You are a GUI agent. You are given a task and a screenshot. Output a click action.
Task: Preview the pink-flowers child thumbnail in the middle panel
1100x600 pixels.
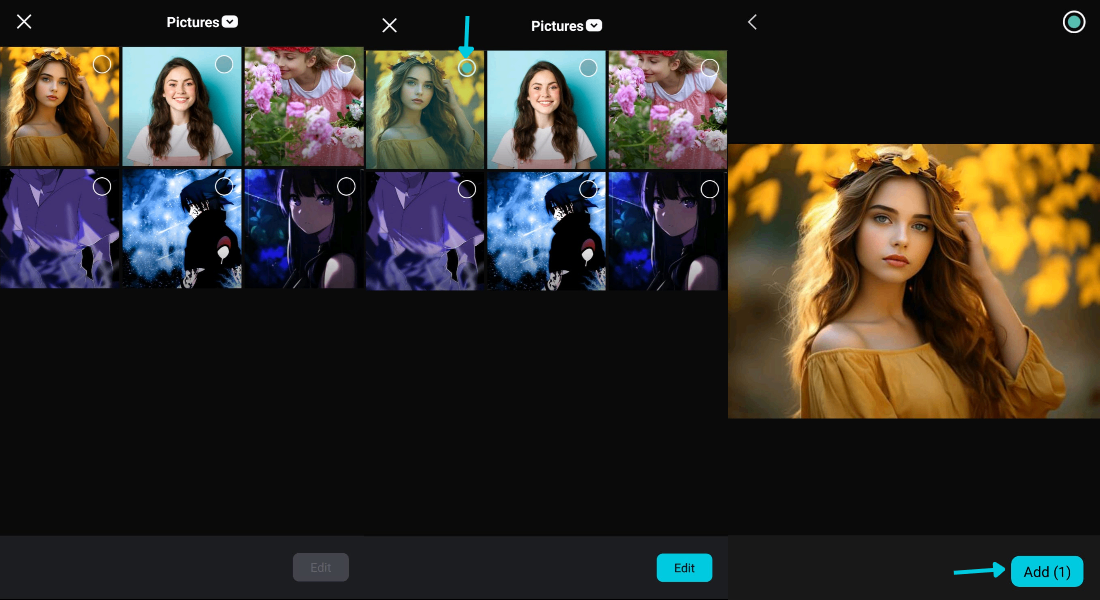pyautogui.click(x=667, y=109)
